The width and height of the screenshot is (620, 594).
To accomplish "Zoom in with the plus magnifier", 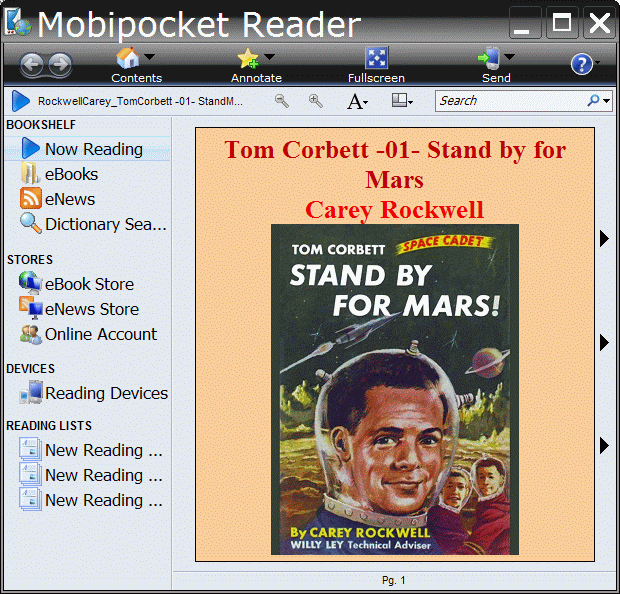I will coord(316,101).
